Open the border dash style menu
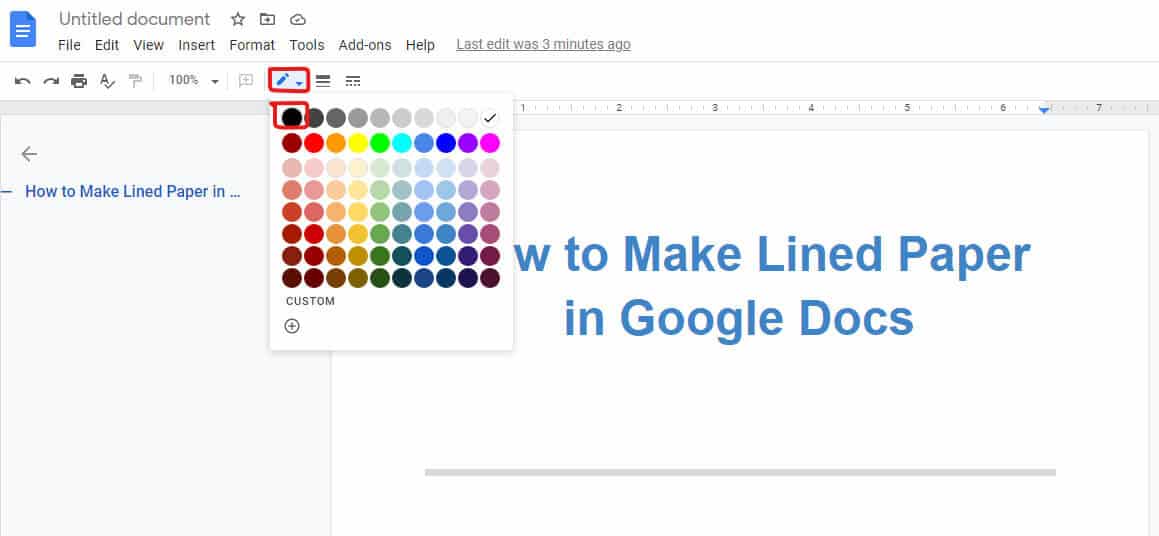 point(353,81)
